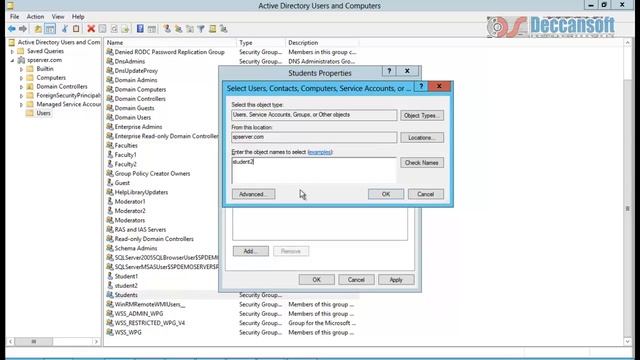Click the spserver.com domain icon in the tree
Image resolution: width=640 pixels, height=360 pixels.
pos(21,60)
